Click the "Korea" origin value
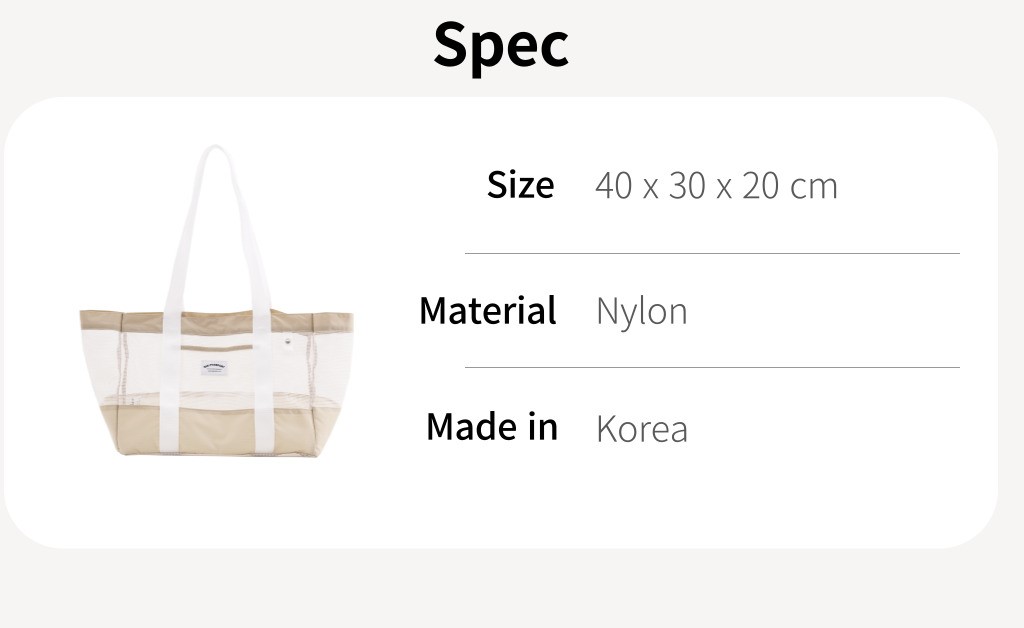Viewport: 1024px width, 628px height. coord(641,429)
